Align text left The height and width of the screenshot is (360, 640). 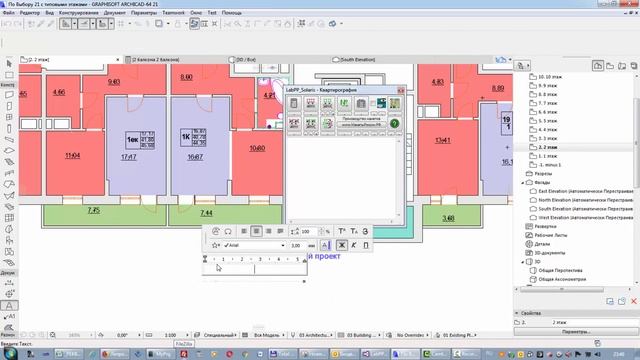[244, 231]
